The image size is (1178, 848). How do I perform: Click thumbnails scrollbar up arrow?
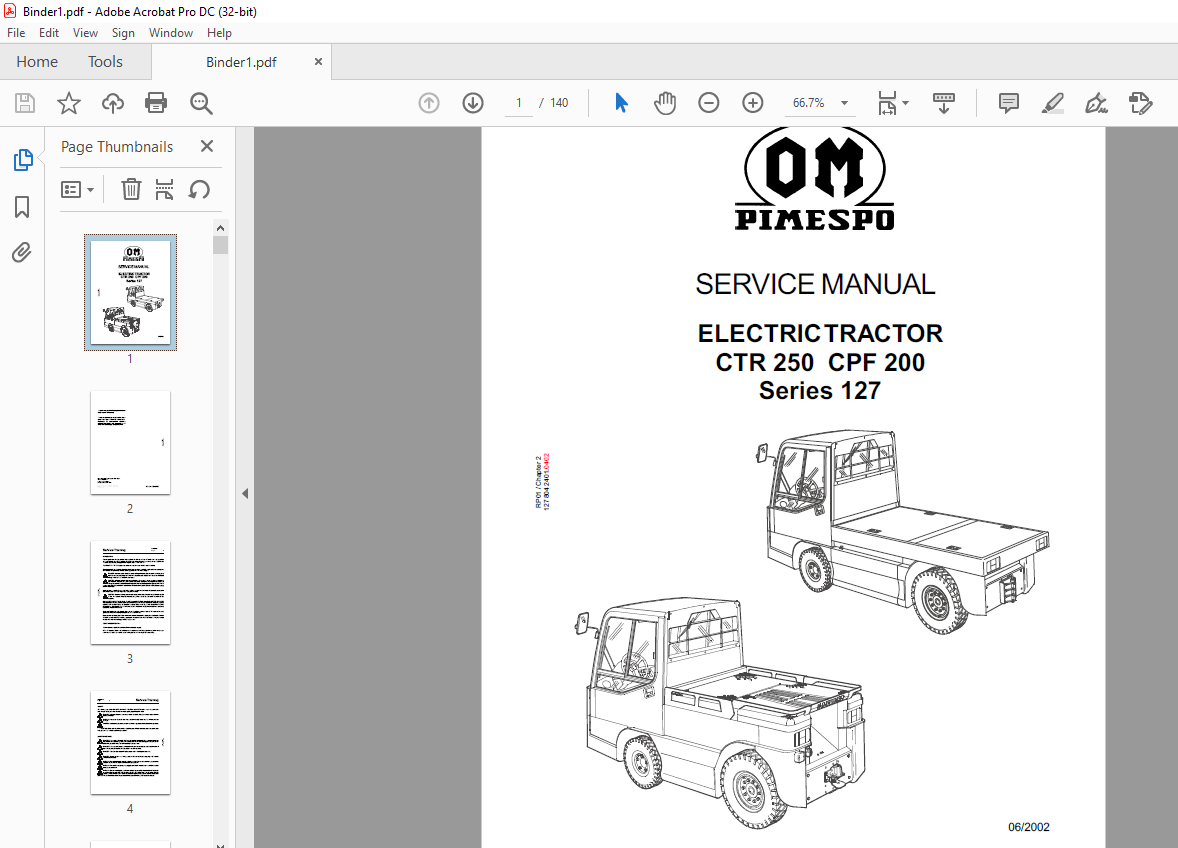click(220, 228)
